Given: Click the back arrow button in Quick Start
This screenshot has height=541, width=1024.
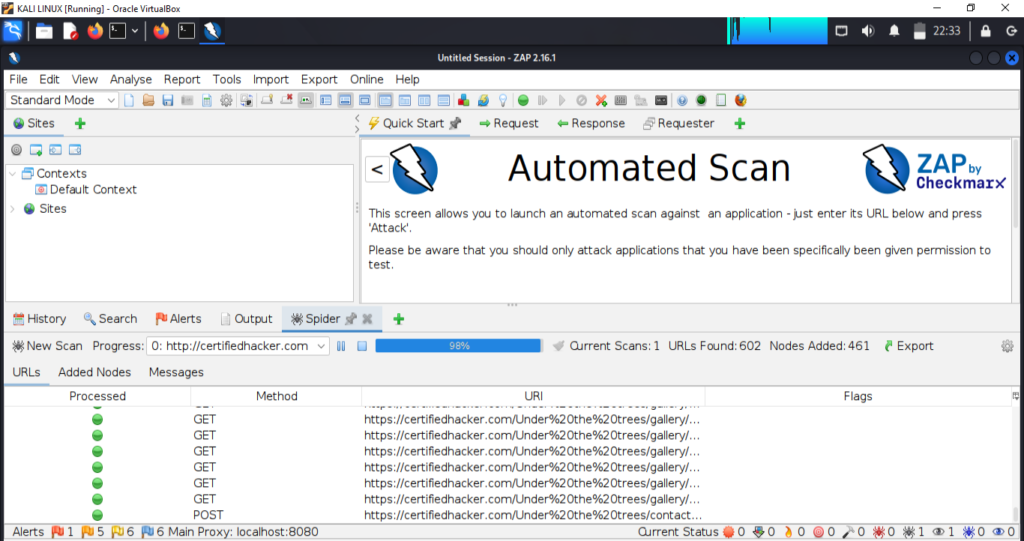Looking at the screenshot, I should (377, 169).
